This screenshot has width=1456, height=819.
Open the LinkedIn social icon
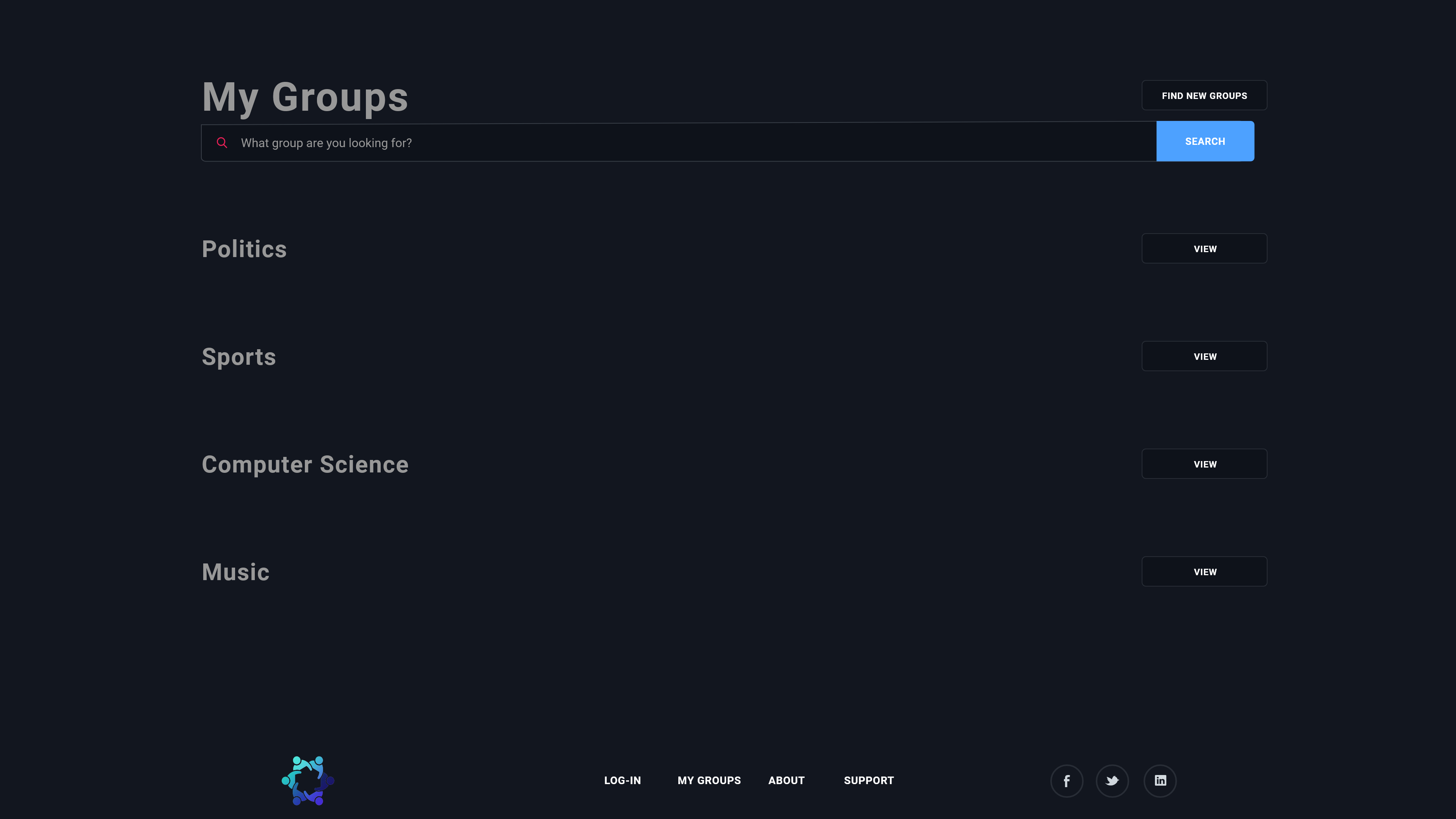tap(1160, 781)
